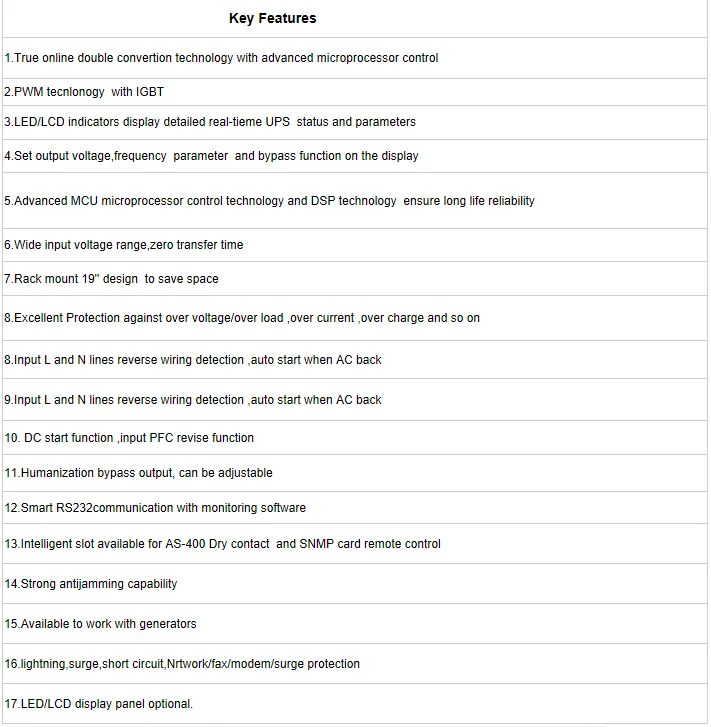This screenshot has height=727, width=711.
Task: Click the lightning, surge, short circuit protection row
Action: coord(355,664)
